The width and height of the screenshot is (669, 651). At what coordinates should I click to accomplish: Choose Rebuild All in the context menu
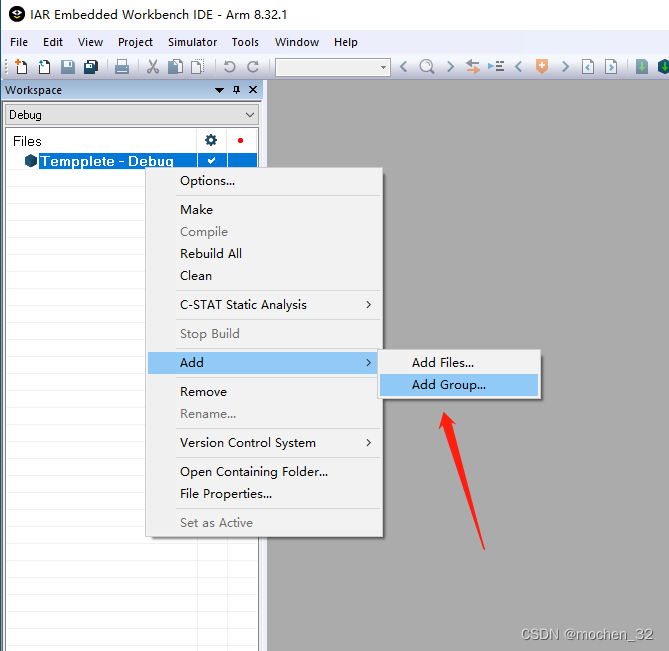click(x=263, y=253)
